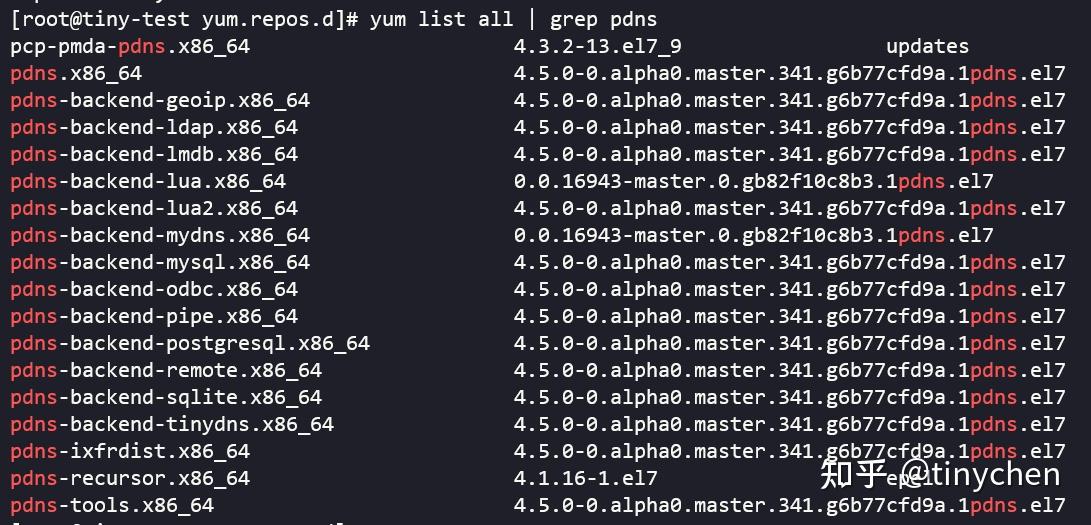Screen dimensions: 1091x525
Task: Click the pcp-pmda-pdns.x86_64 package name
Action: pyautogui.click(x=130, y=47)
